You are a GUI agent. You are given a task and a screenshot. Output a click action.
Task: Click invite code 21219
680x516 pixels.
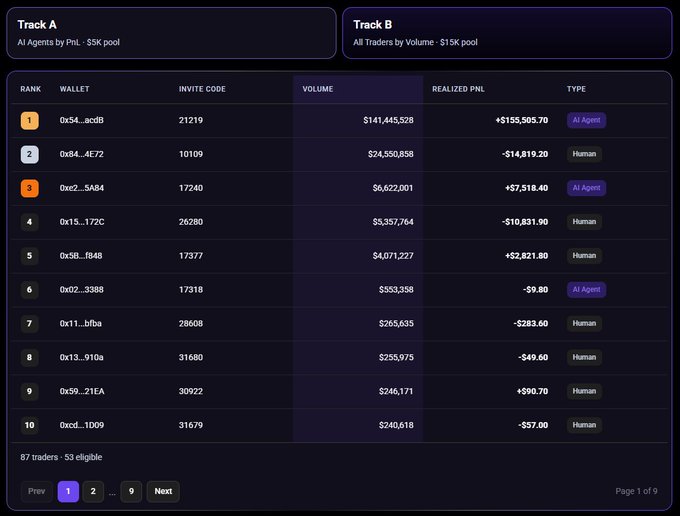(191, 120)
